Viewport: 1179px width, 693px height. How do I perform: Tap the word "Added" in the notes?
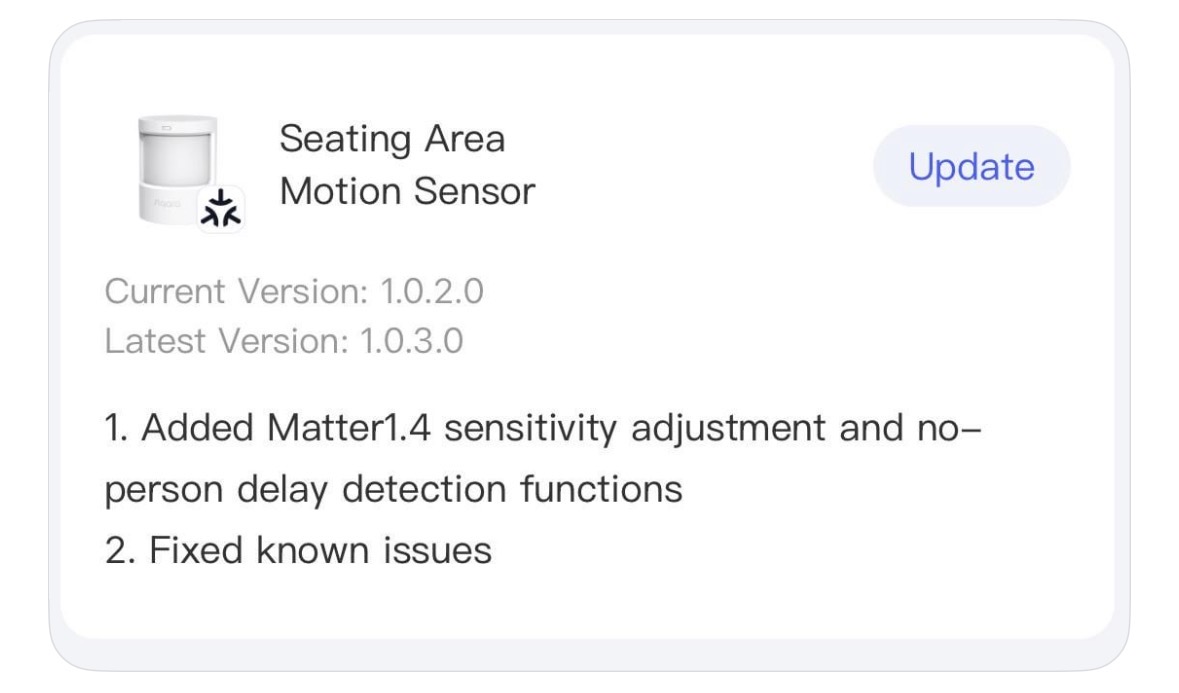(194, 435)
